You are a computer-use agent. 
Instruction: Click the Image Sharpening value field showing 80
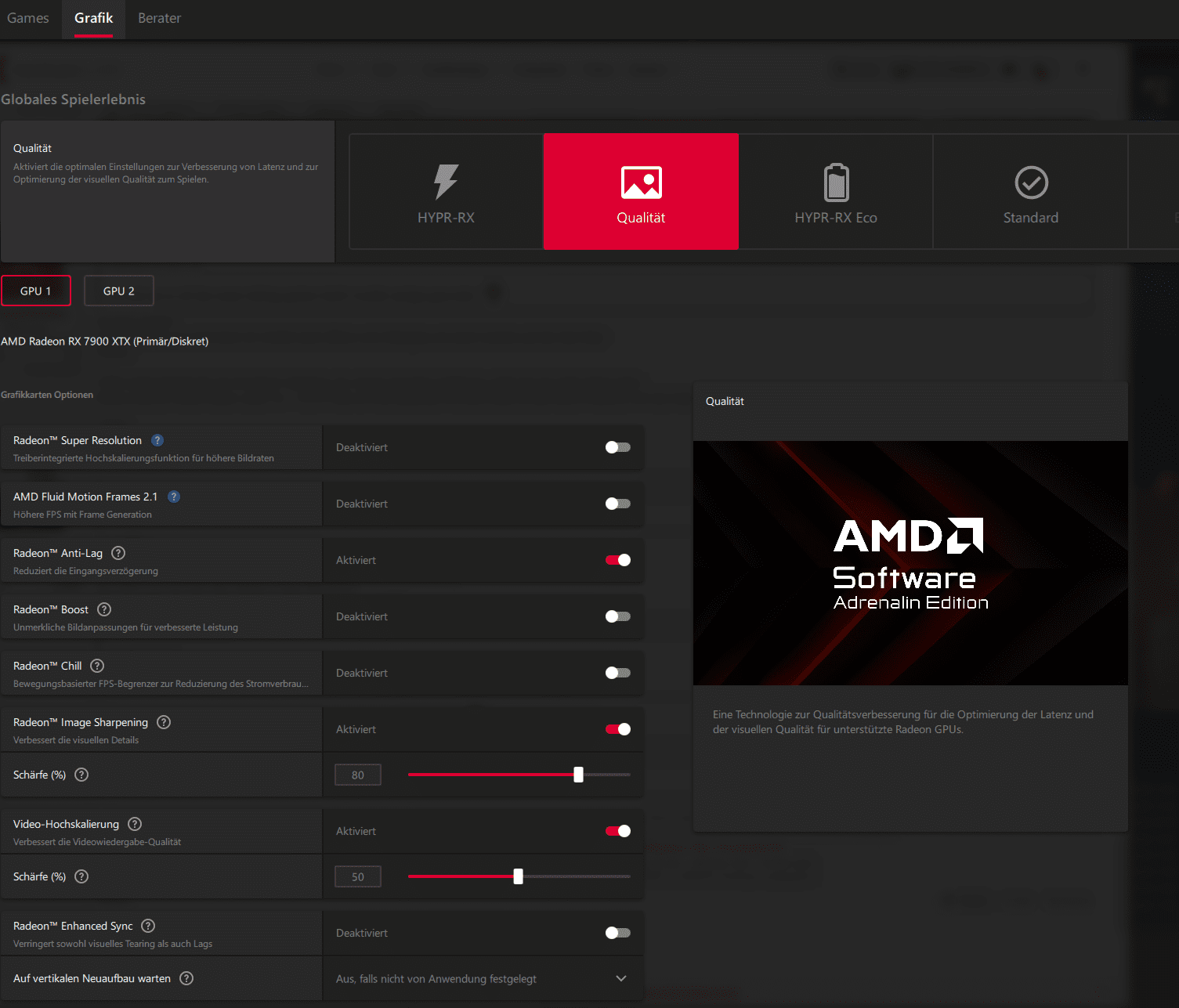[x=358, y=775]
